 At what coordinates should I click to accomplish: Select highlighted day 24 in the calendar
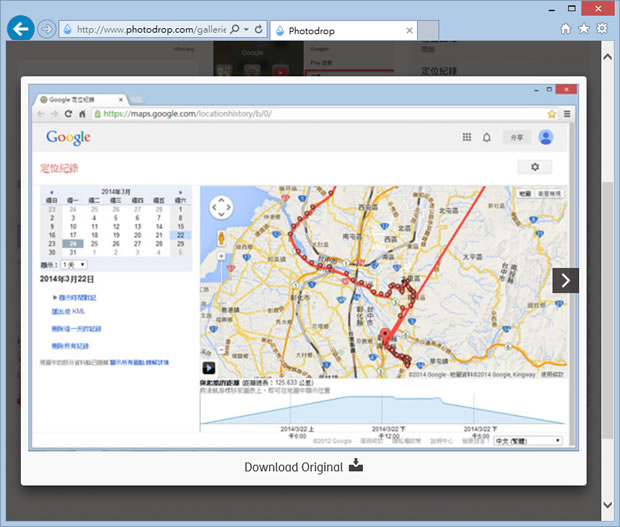click(73, 244)
